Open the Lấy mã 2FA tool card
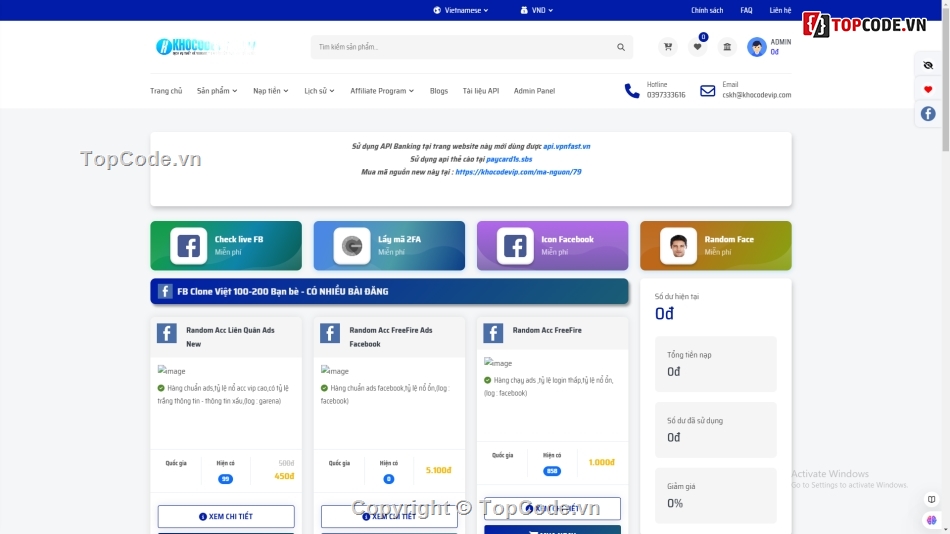950x534 pixels. [x=389, y=245]
